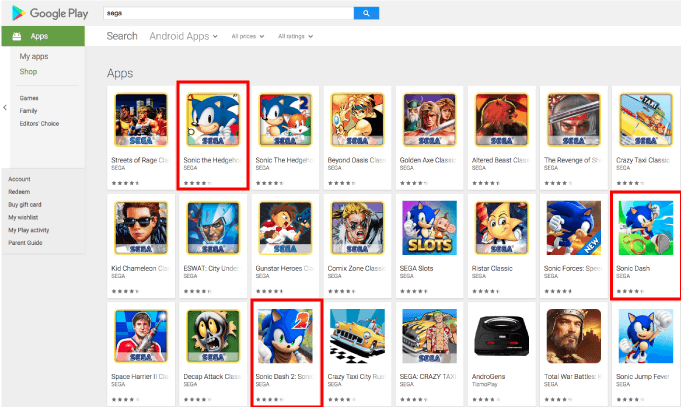The width and height of the screenshot is (681, 407).
Task: Click the Golden Axe Classic app icon
Action: pyautogui.click(x=430, y=120)
